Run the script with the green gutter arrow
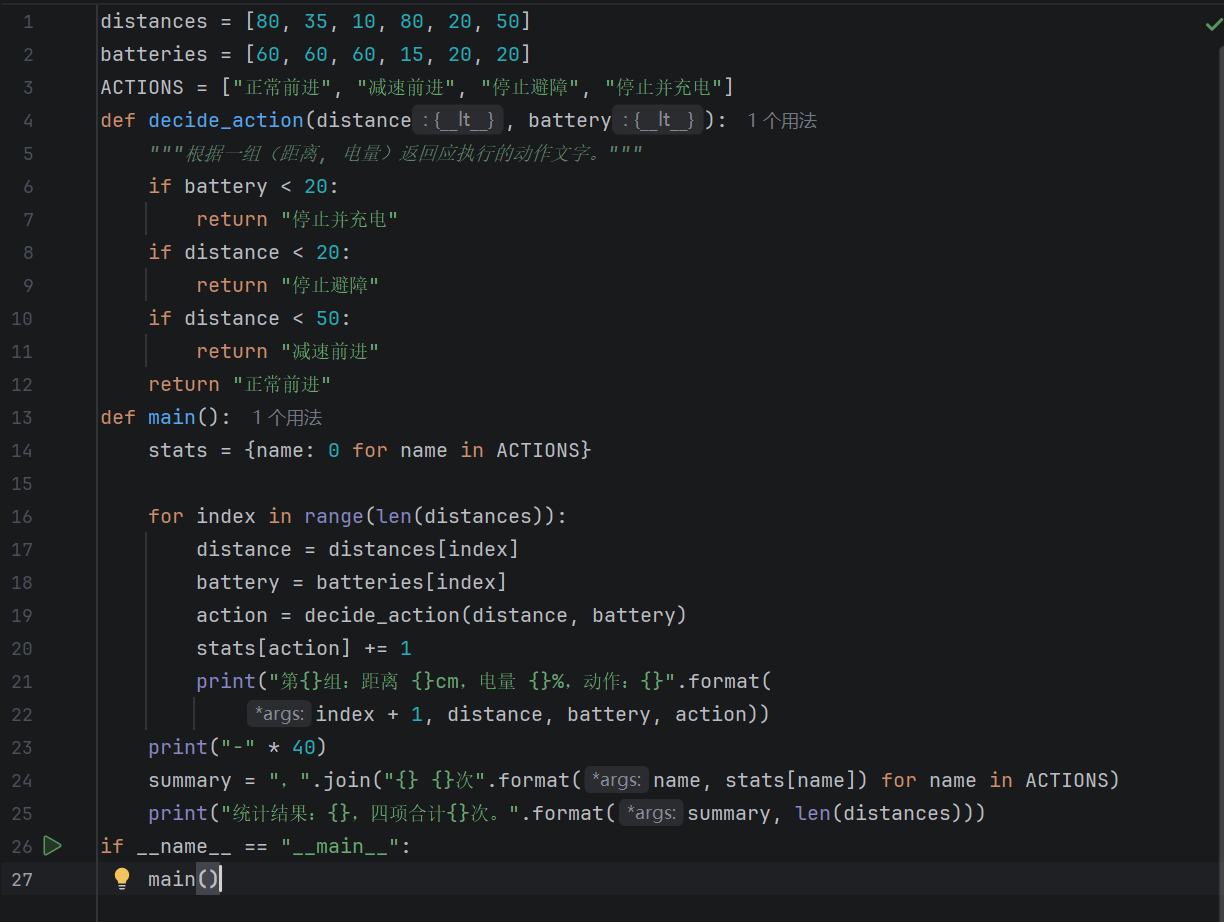 click(52, 846)
